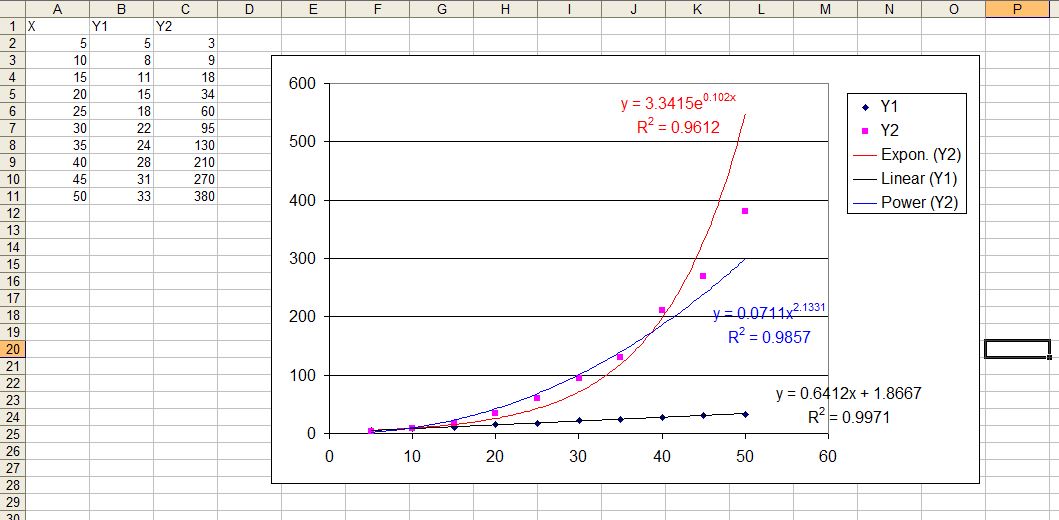Click the Y2 data point at x=40

pyautogui.click(x=662, y=310)
